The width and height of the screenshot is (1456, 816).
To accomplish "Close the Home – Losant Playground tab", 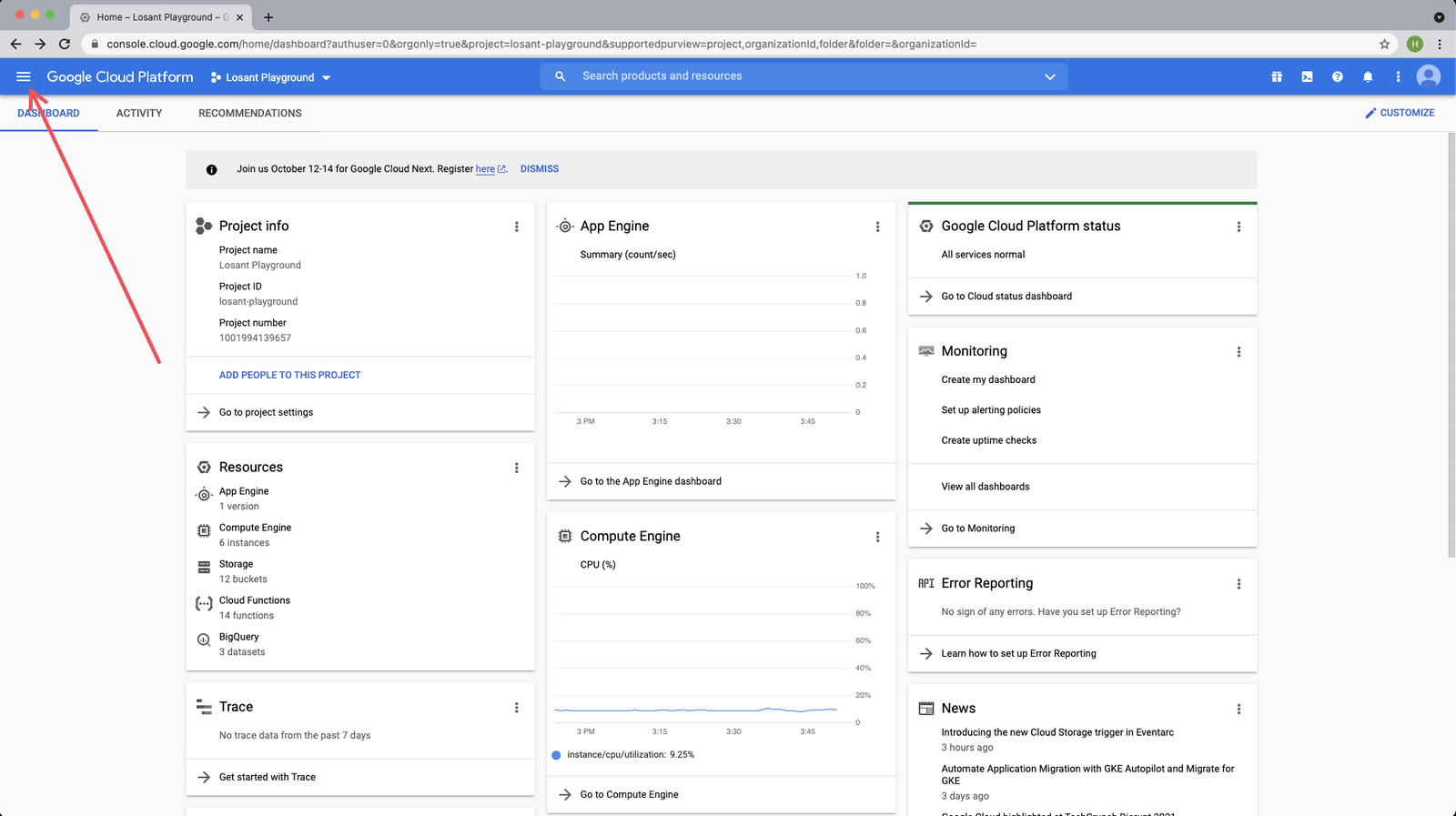I will pos(240,16).
